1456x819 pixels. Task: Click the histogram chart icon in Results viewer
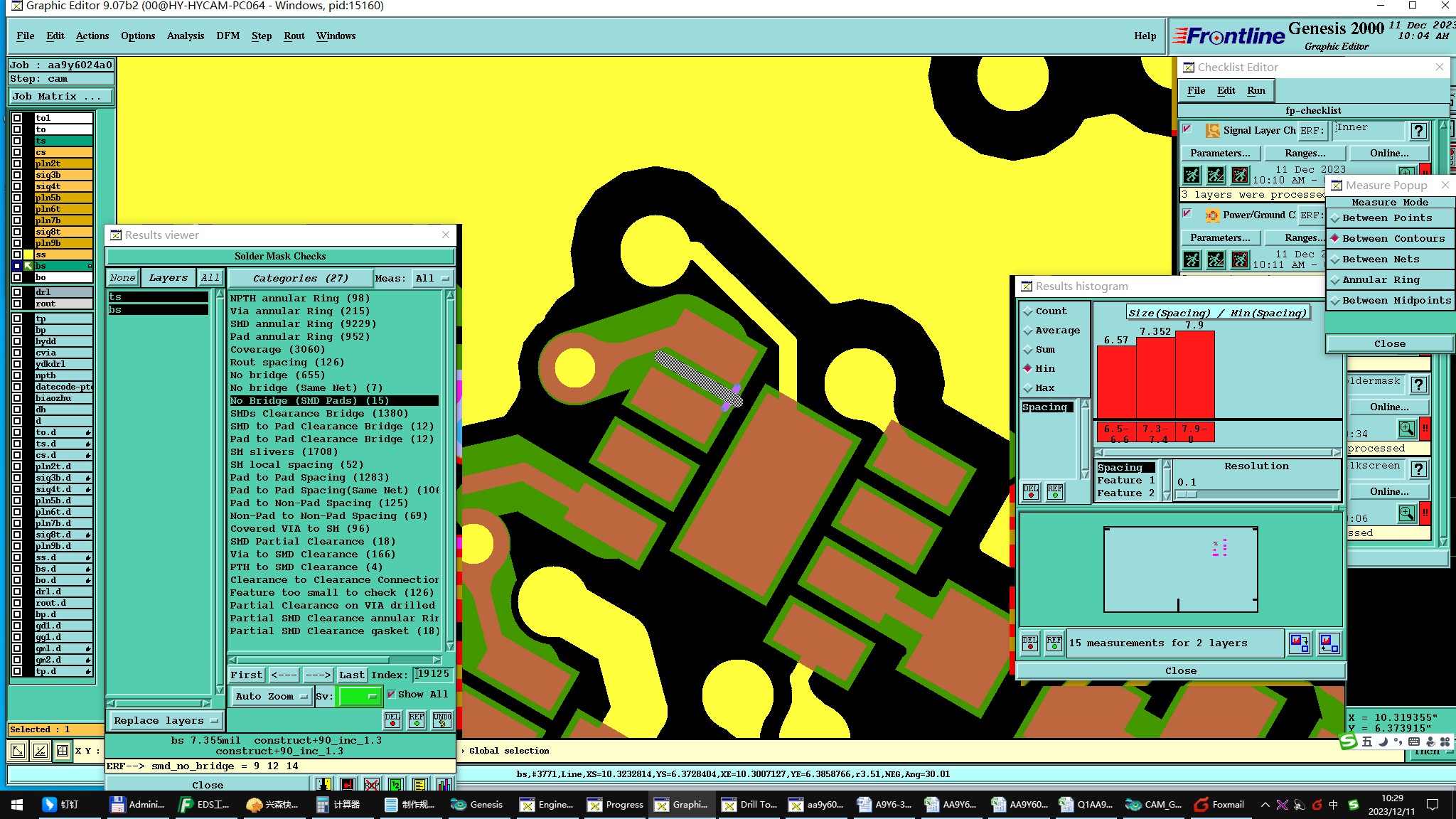pyautogui.click(x=444, y=785)
